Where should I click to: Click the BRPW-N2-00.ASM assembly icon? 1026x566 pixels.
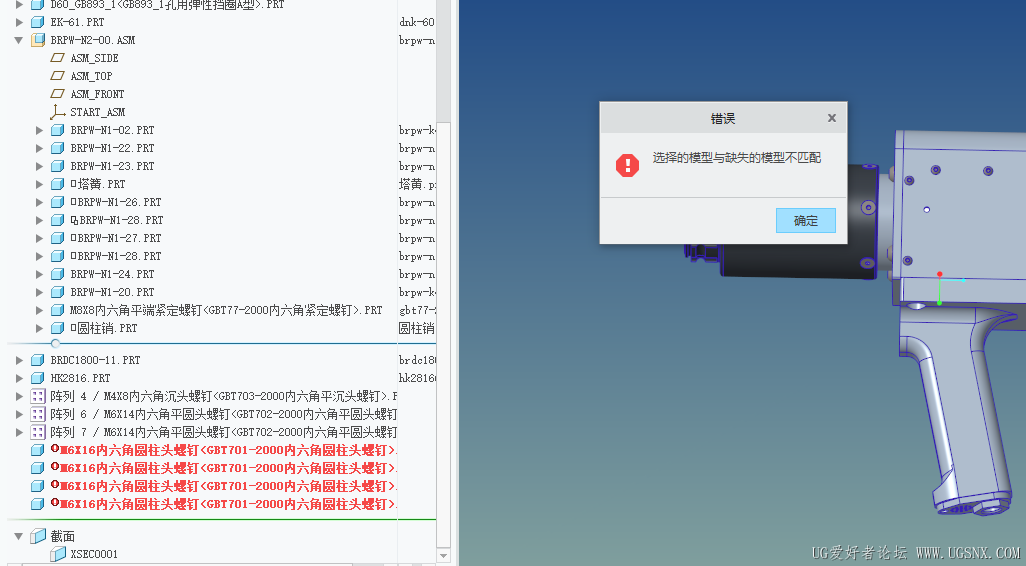pos(38,40)
